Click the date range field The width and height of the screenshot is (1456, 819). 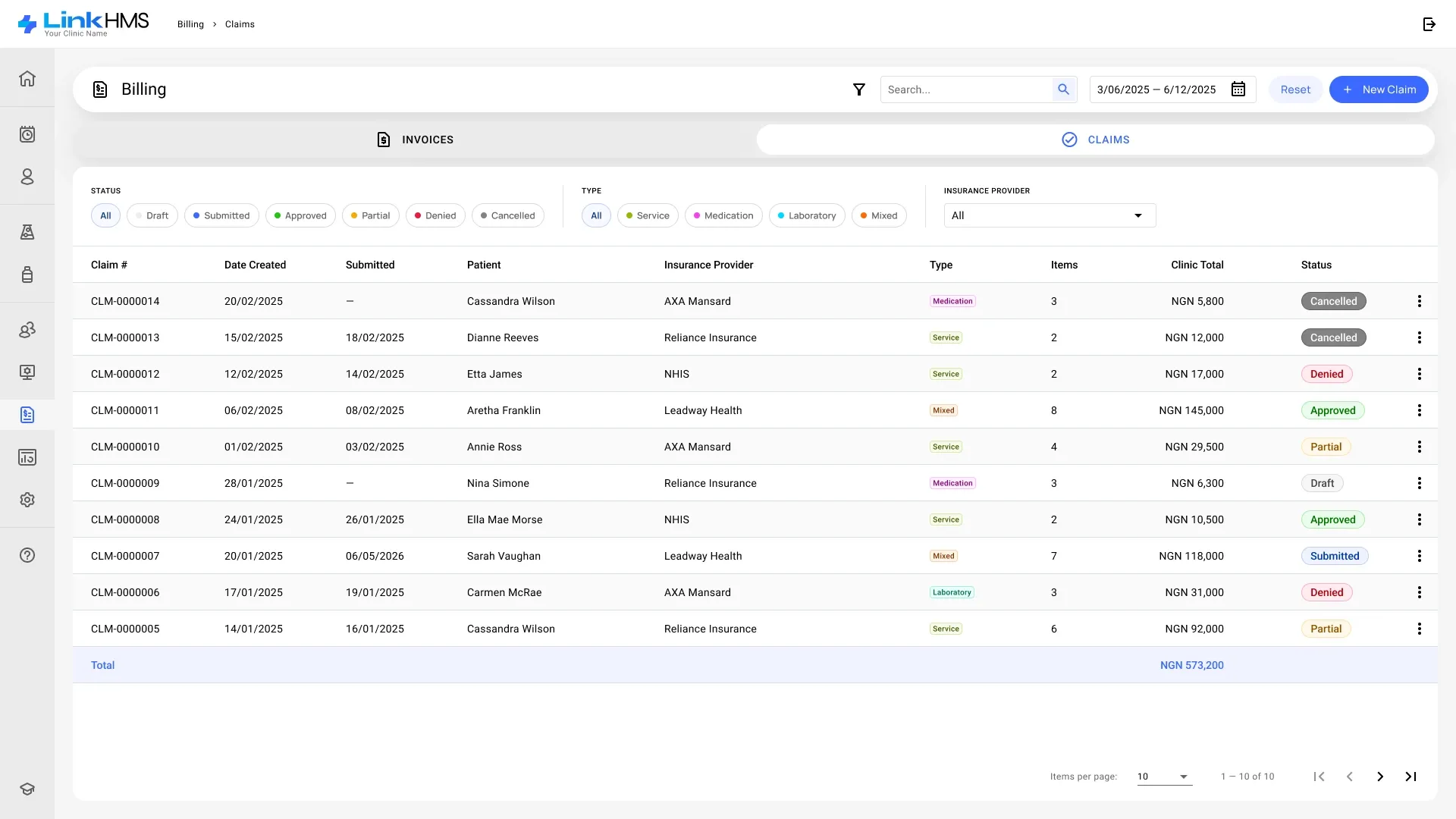[1172, 89]
